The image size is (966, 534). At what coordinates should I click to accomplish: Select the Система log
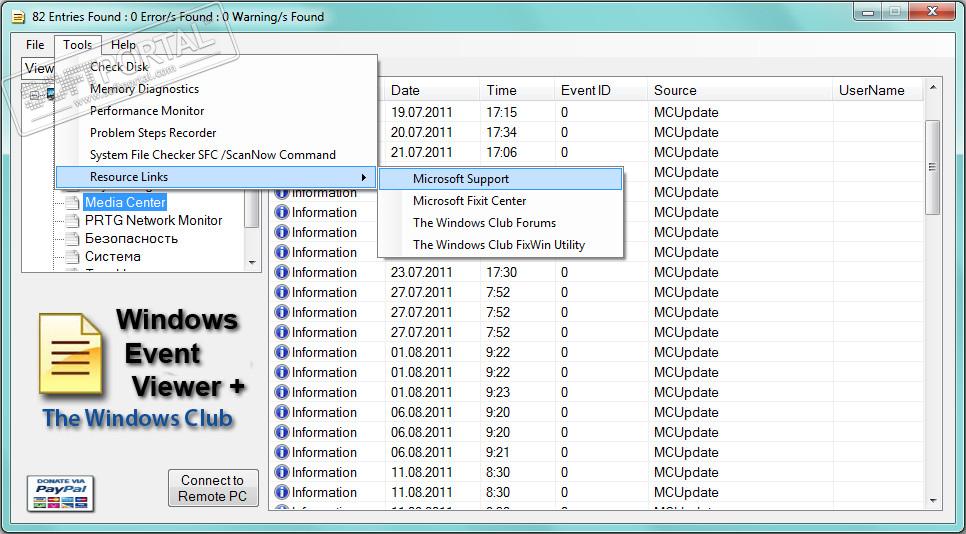[x=113, y=256]
